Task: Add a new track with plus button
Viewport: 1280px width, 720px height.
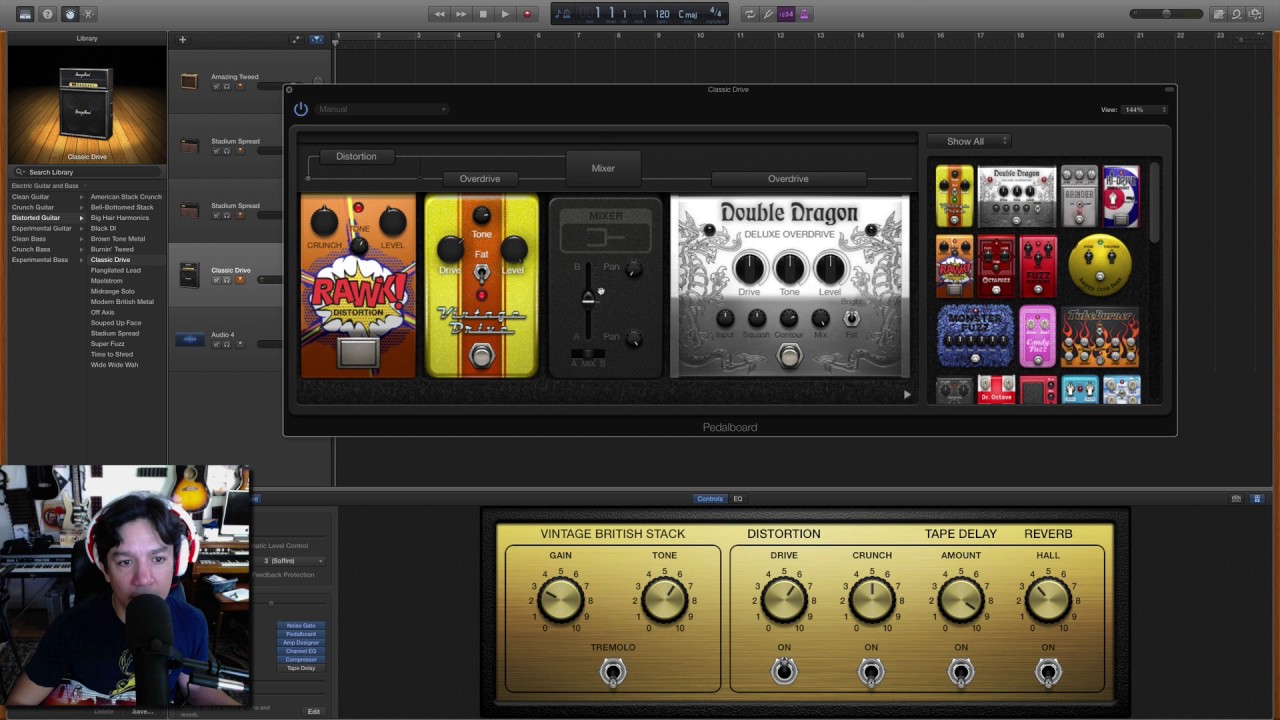Action: pyautogui.click(x=182, y=40)
